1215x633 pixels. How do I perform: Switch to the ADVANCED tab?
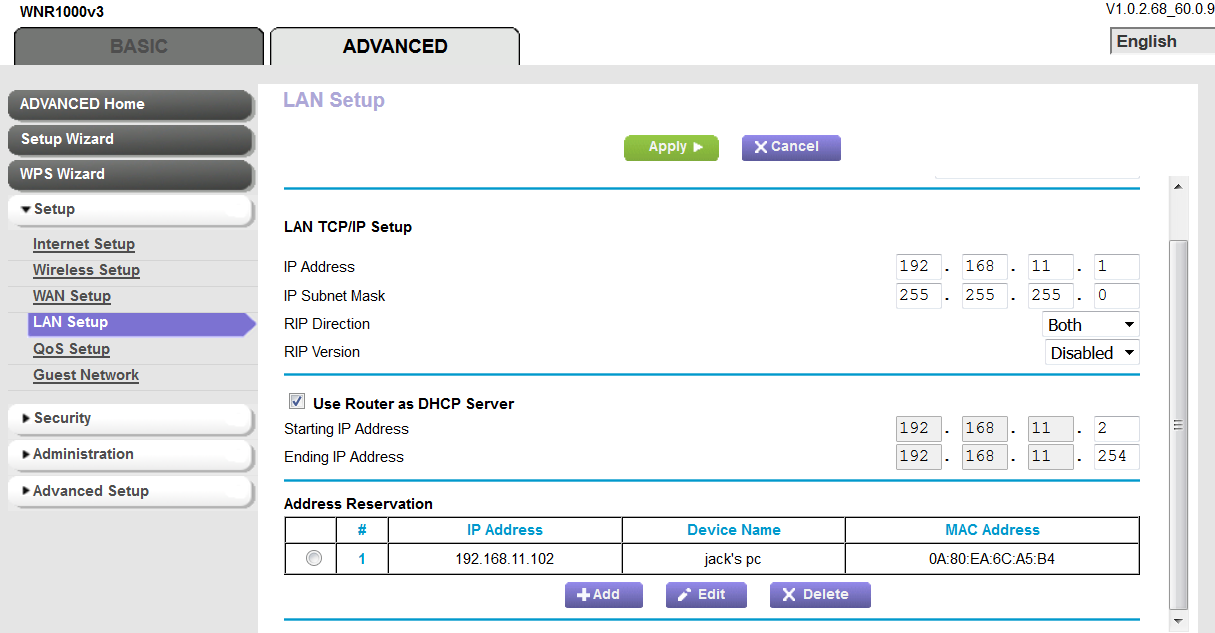coord(395,47)
